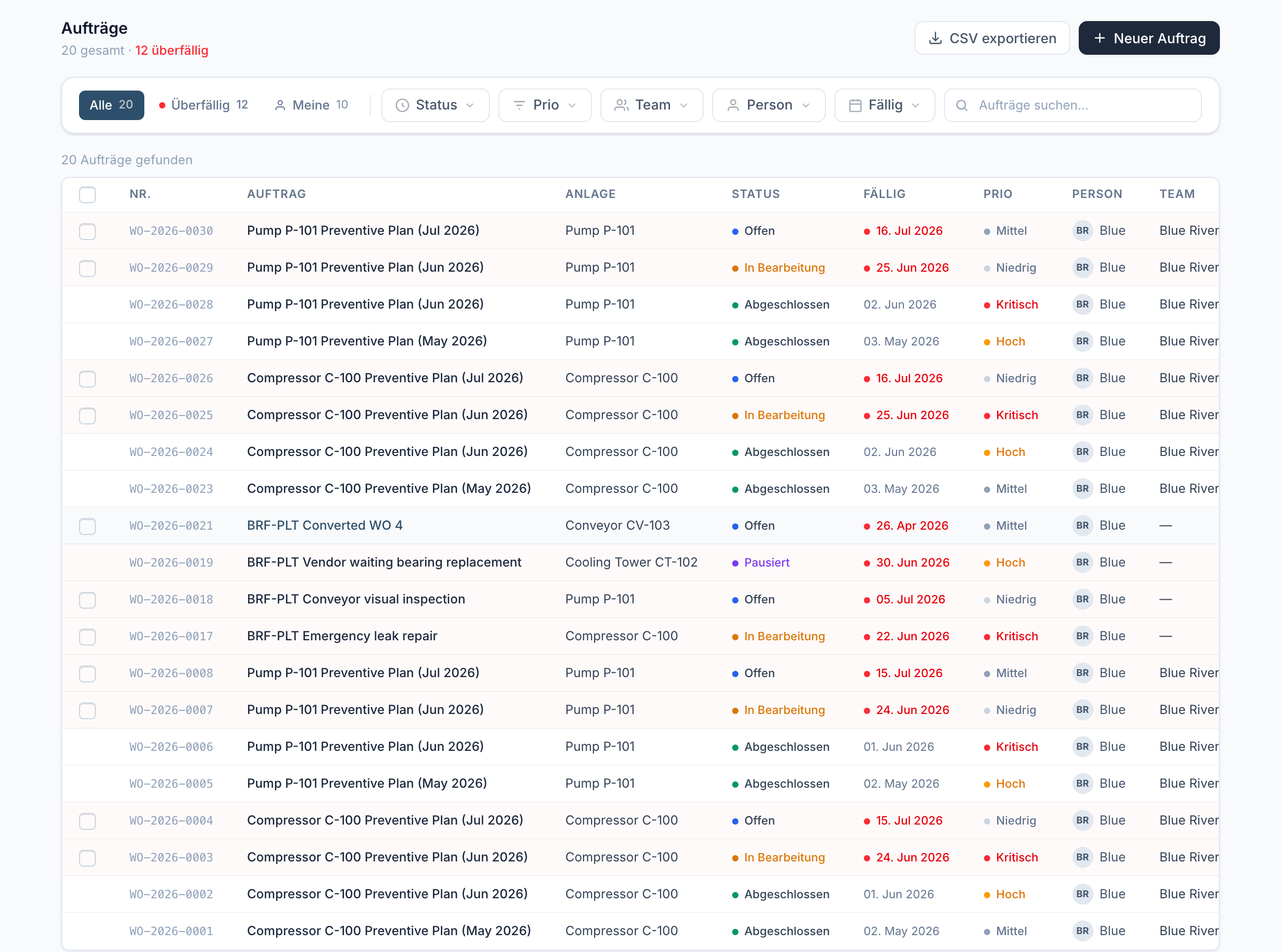Mark checkbox of WO-2026-0021 row
The width and height of the screenshot is (1281, 952).
87,526
